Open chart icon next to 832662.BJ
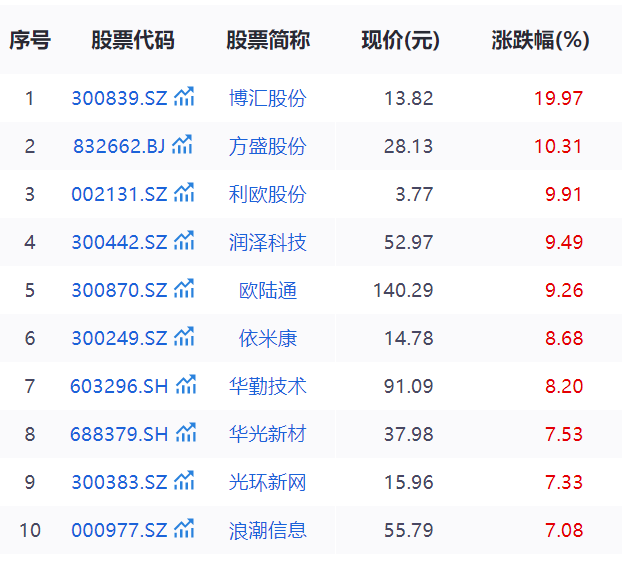This screenshot has height=563, width=622. (x=182, y=144)
